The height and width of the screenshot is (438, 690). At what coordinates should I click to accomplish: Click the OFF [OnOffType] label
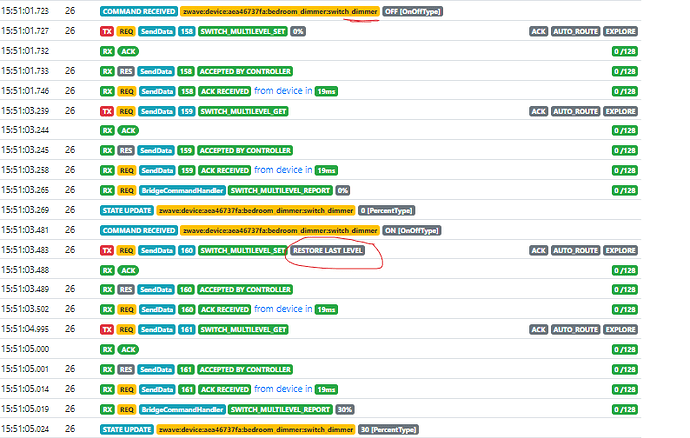[x=413, y=11]
